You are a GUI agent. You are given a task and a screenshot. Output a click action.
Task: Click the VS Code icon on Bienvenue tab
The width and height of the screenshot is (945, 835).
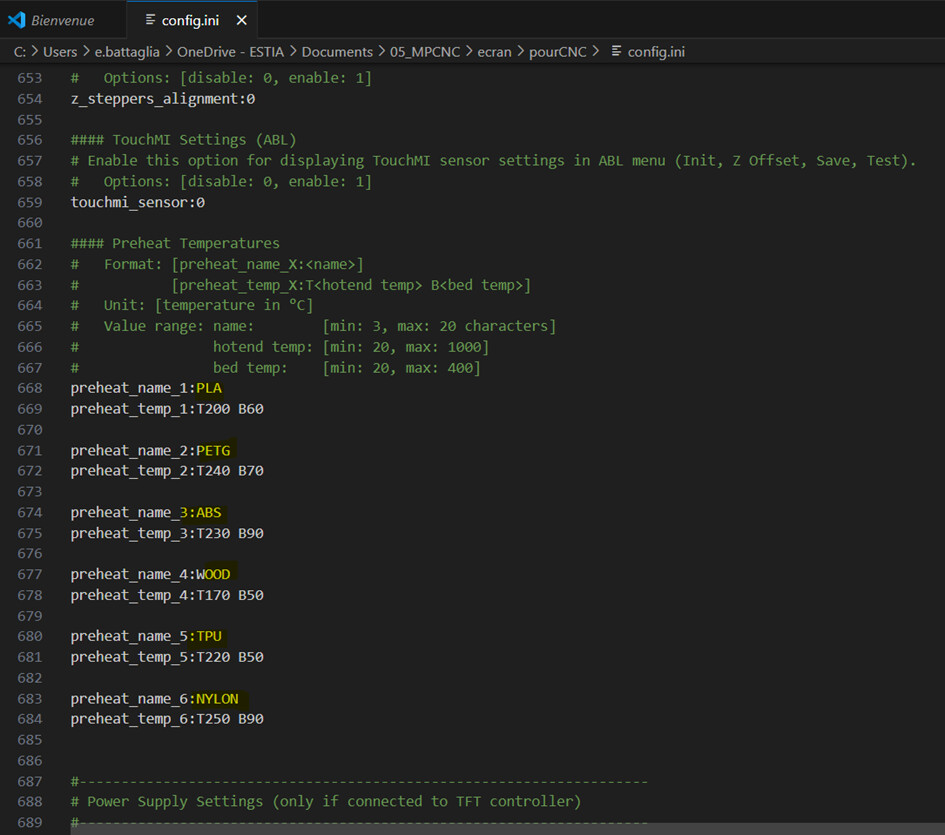click(16, 20)
